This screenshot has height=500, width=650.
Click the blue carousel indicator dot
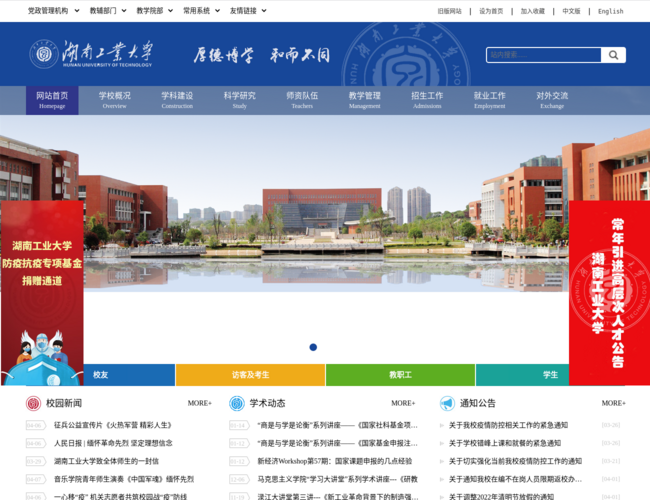coord(313,347)
